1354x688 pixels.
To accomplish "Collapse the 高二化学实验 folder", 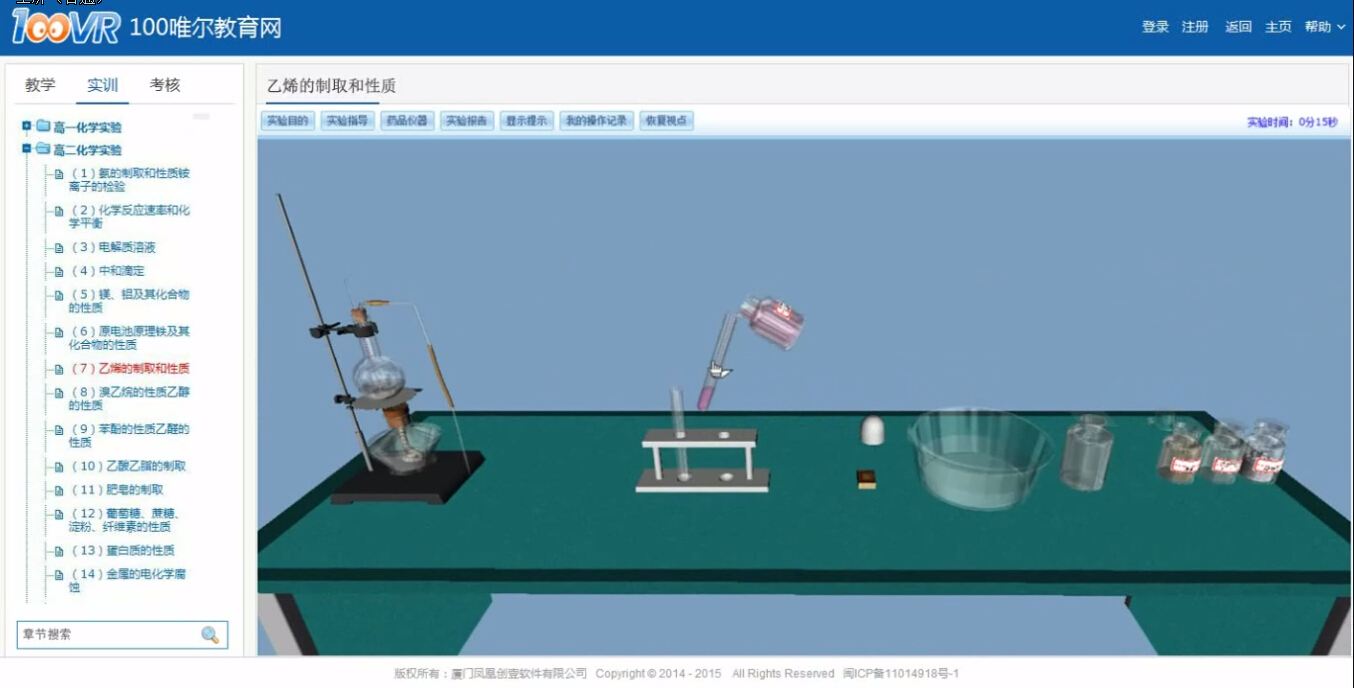I will point(27,149).
